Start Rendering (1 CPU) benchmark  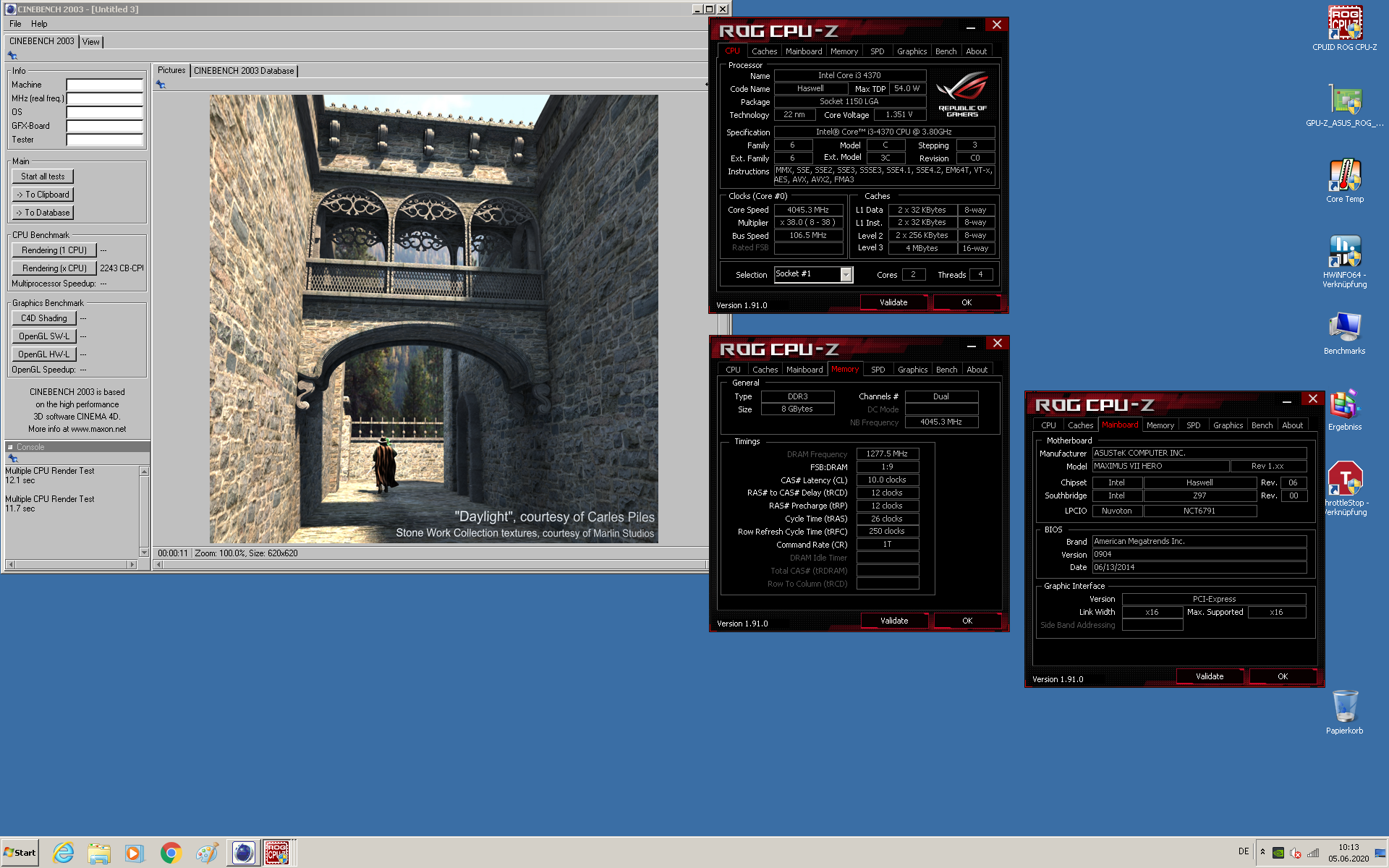(x=54, y=250)
